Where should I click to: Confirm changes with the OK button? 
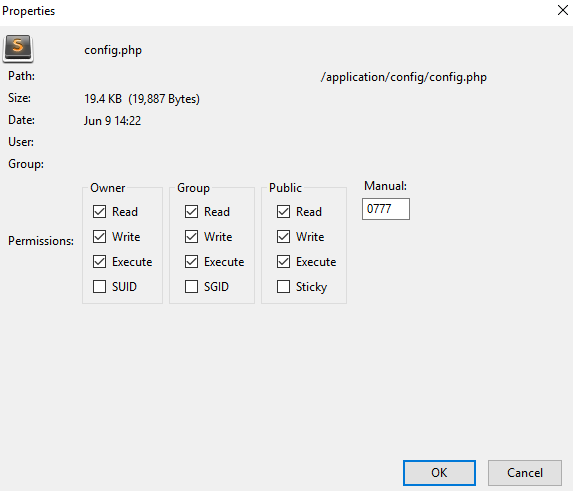coord(439,473)
